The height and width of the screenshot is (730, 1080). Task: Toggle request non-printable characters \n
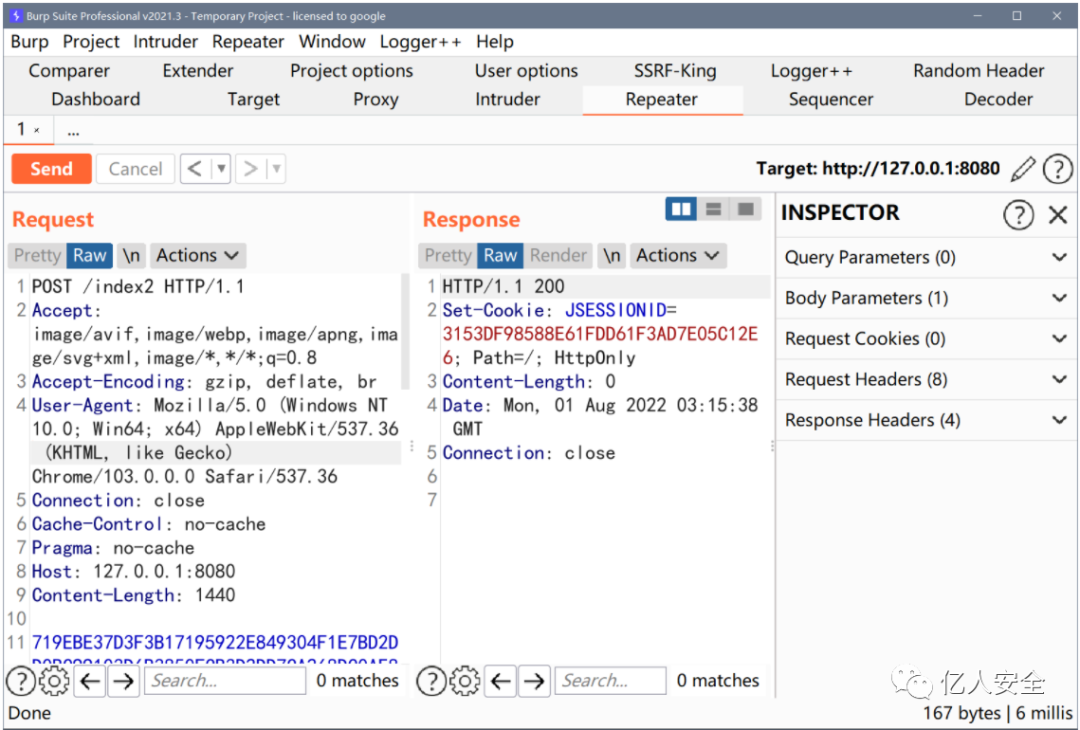pos(131,256)
